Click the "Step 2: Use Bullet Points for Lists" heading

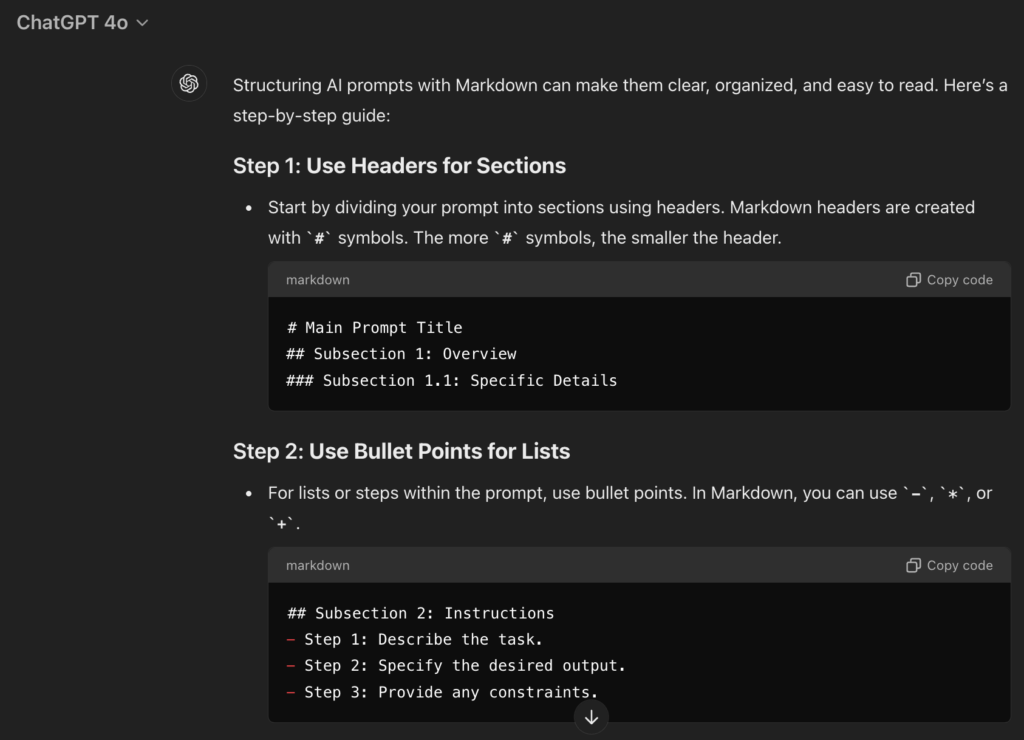click(x=401, y=451)
